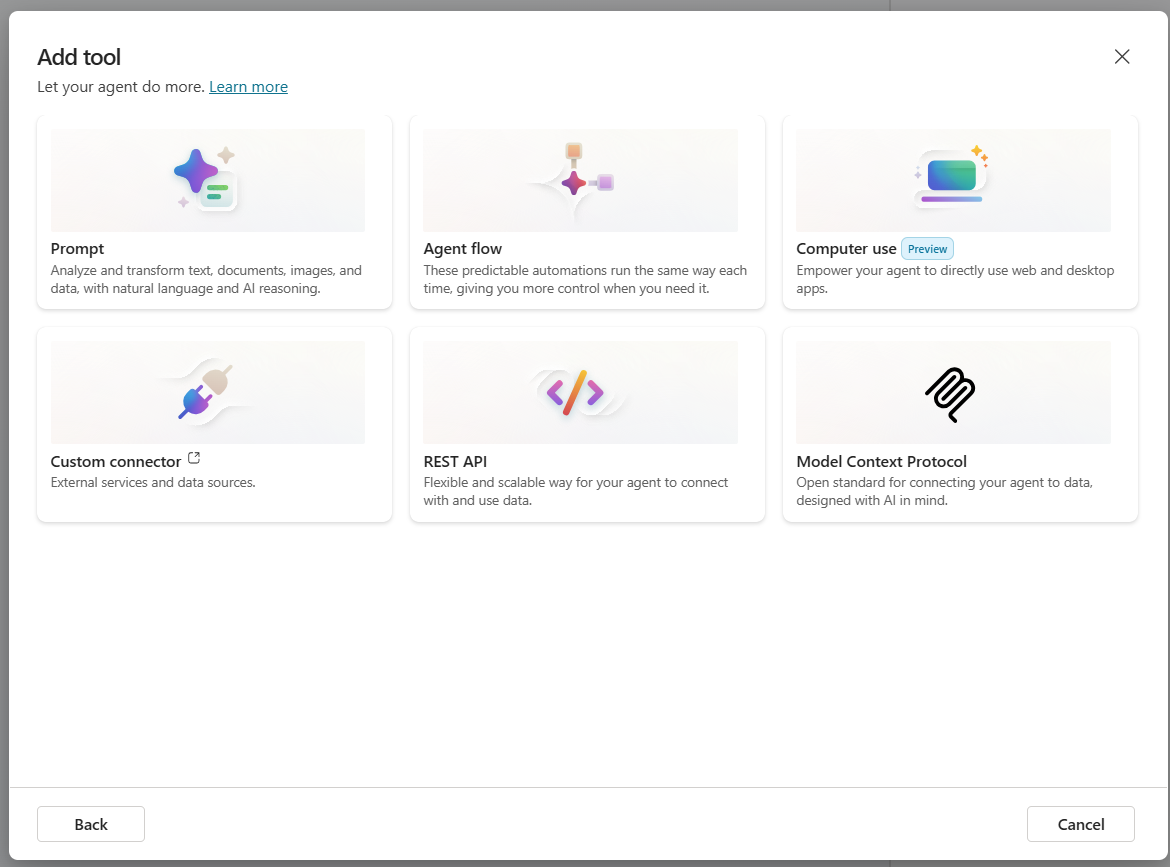Click the REST API description text
The image size is (1170, 867).
tap(575, 491)
